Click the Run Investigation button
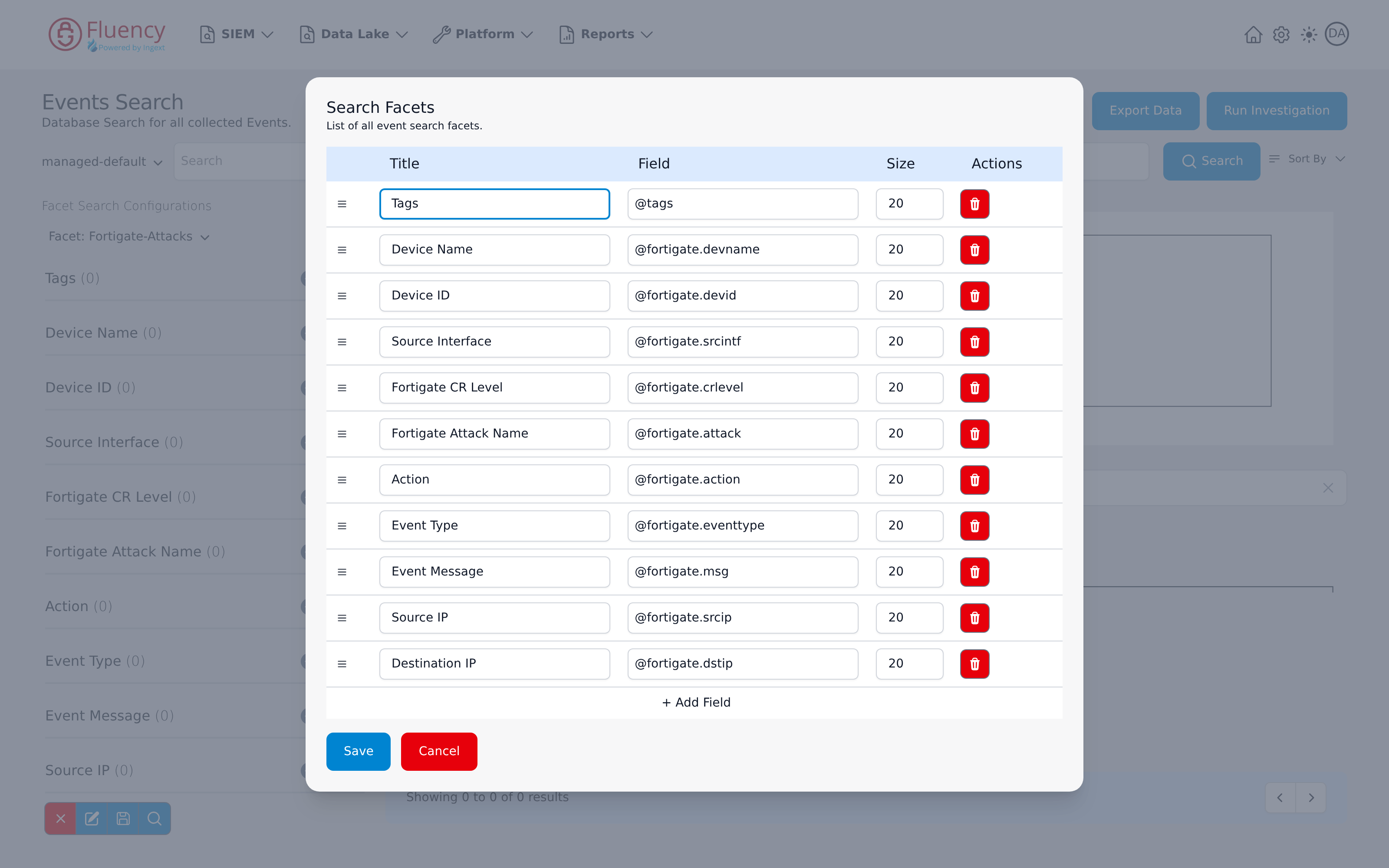Viewport: 1389px width, 868px height. pyautogui.click(x=1277, y=111)
